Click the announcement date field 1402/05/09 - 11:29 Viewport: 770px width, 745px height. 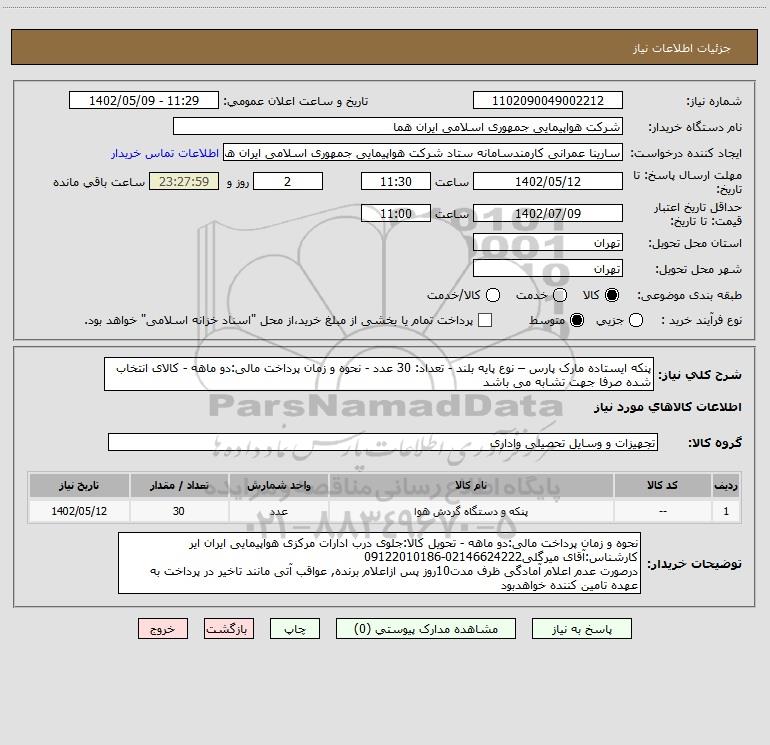pos(144,101)
